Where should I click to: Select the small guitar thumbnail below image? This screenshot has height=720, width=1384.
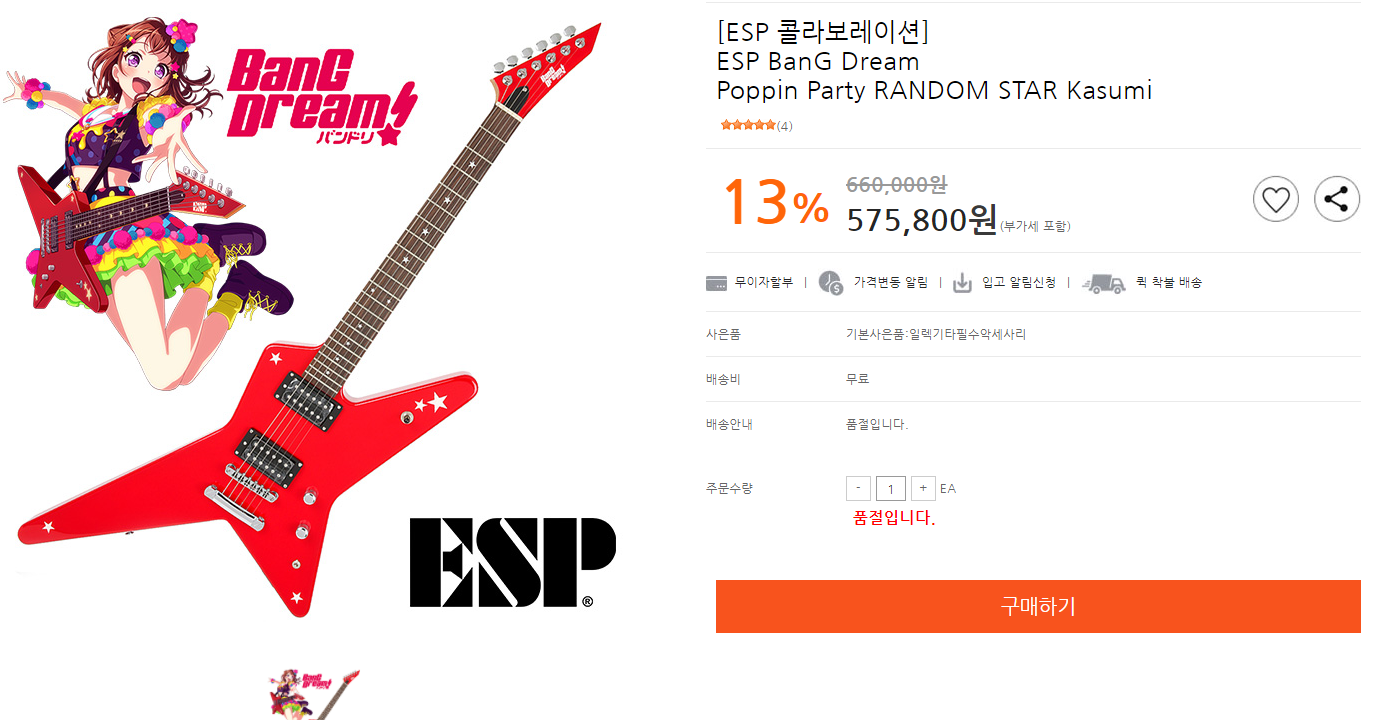click(315, 695)
